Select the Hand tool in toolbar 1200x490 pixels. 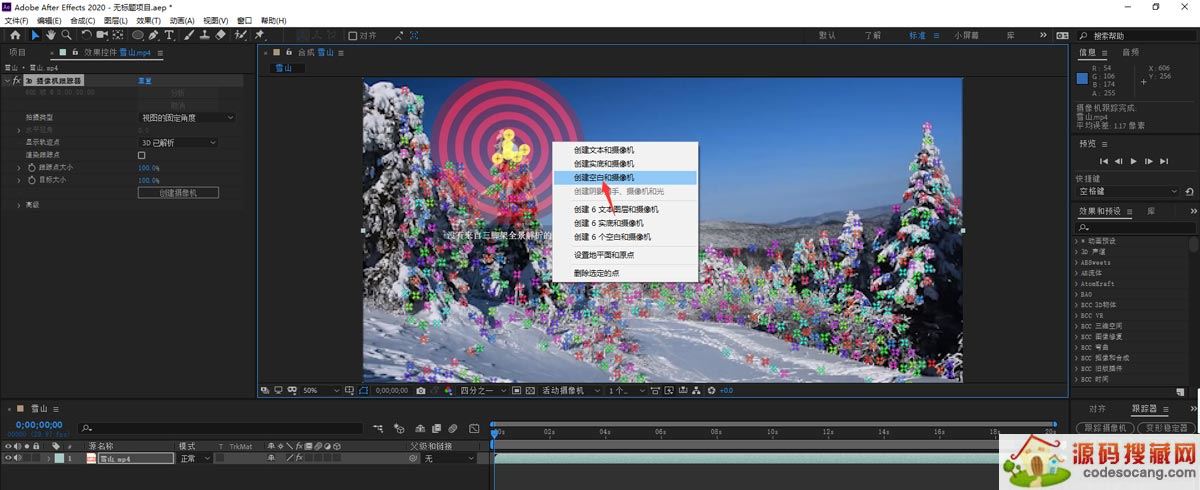[x=51, y=35]
